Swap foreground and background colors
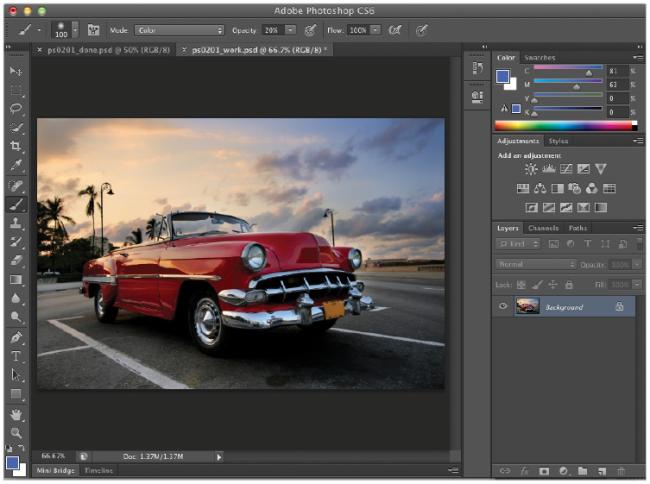This screenshot has height=484, width=650. point(21,448)
